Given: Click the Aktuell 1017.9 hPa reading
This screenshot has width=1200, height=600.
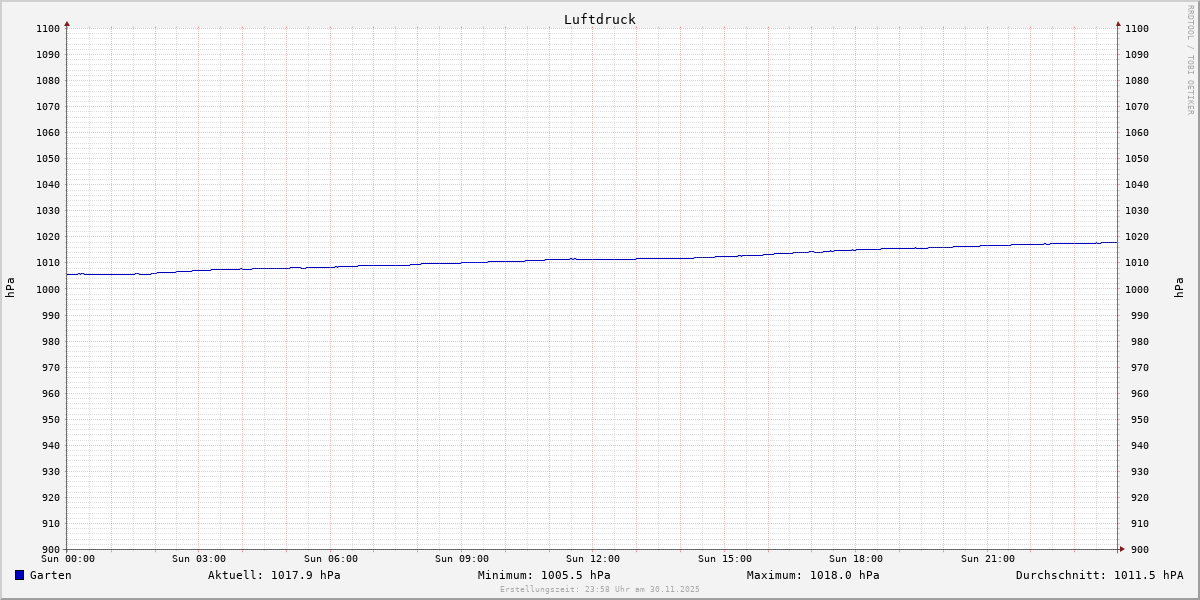Looking at the screenshot, I should click(274, 575).
